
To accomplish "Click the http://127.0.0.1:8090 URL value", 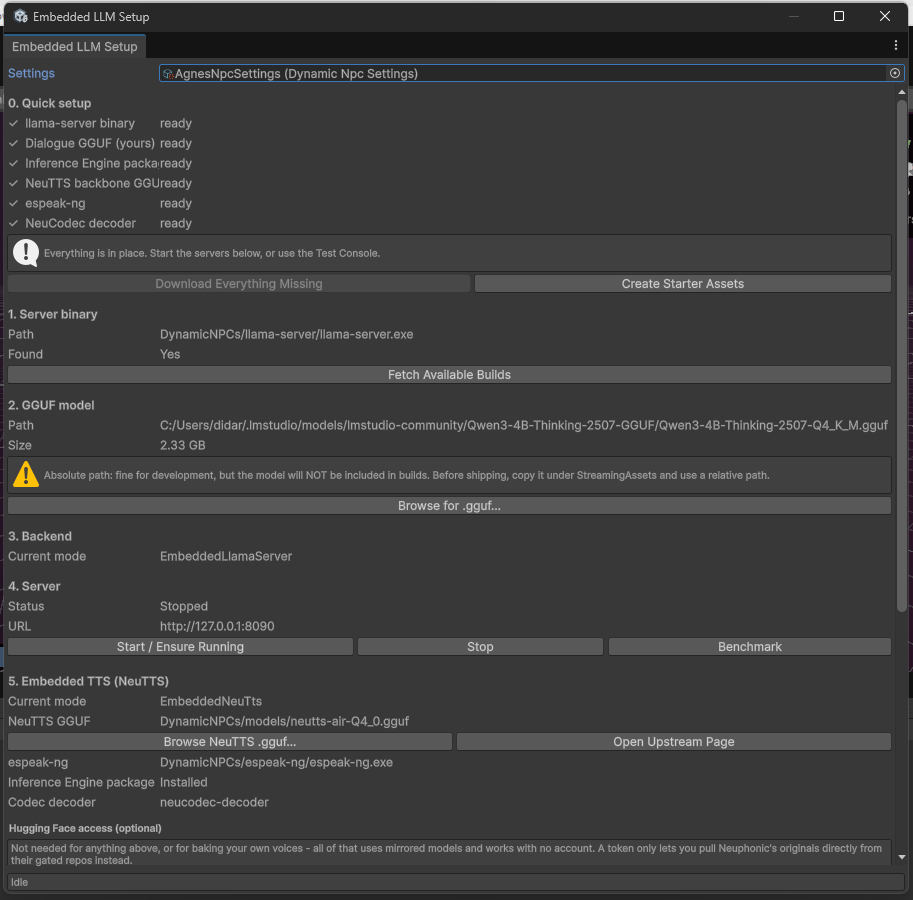I will [217, 626].
